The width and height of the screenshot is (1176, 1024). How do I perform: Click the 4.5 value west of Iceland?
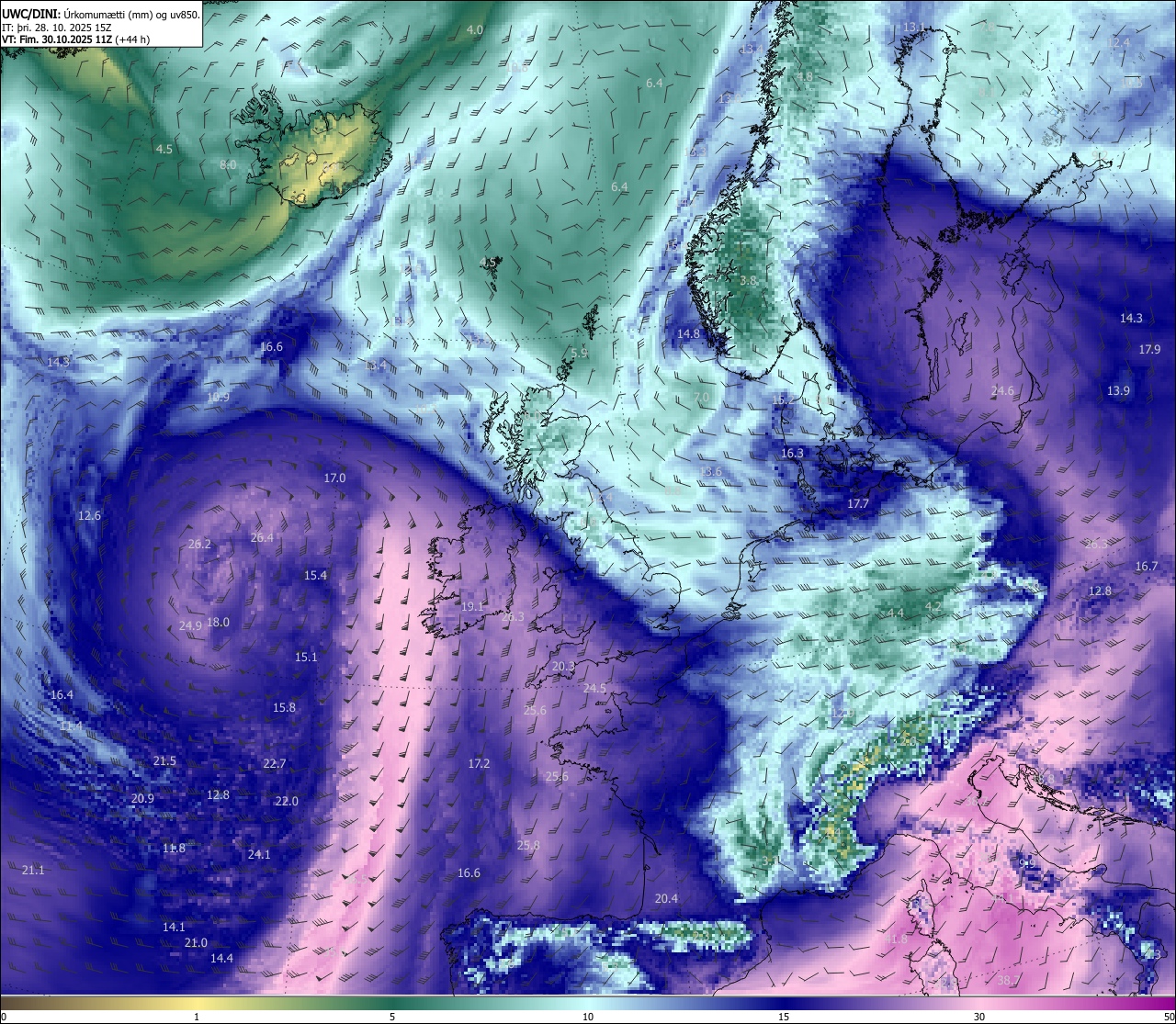(164, 149)
